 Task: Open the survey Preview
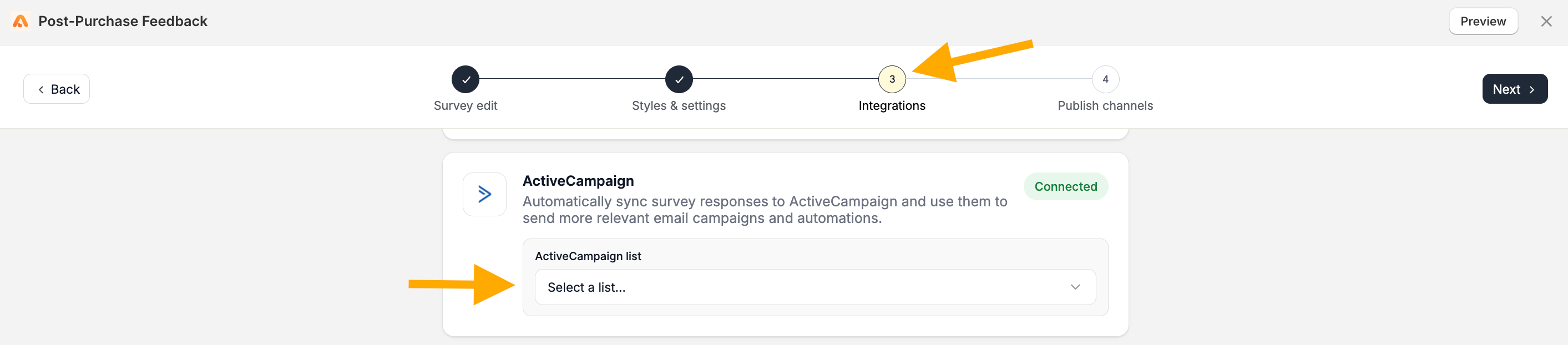pos(1483,21)
